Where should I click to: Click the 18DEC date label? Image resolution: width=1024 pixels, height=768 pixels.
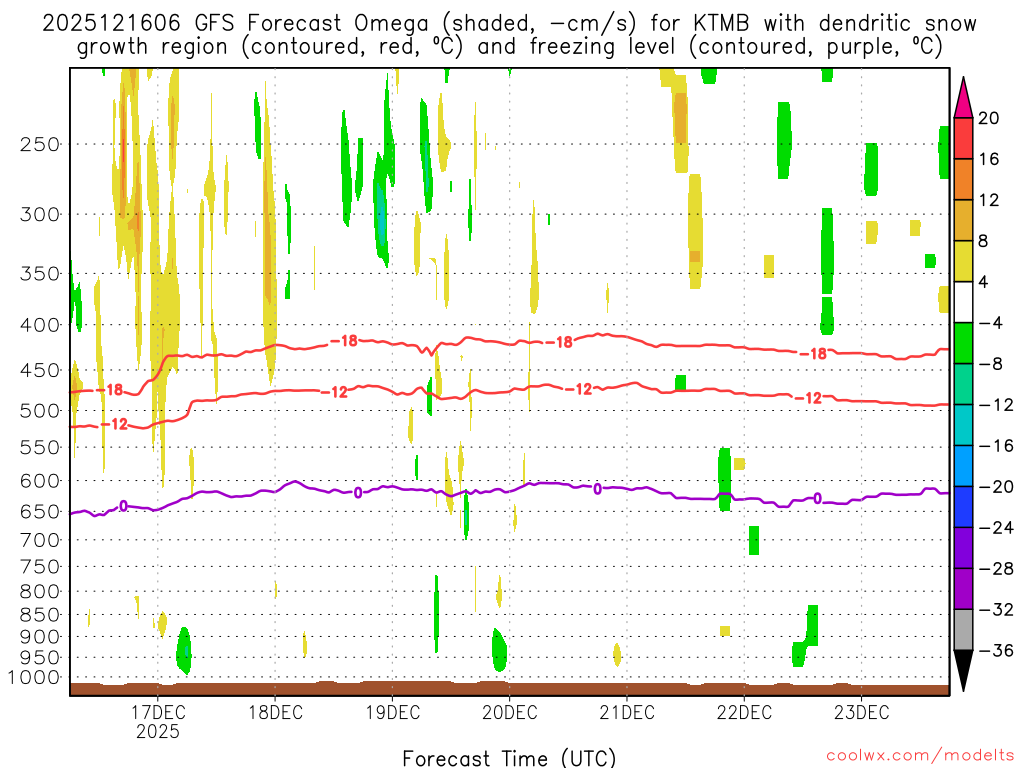pyautogui.click(x=275, y=712)
